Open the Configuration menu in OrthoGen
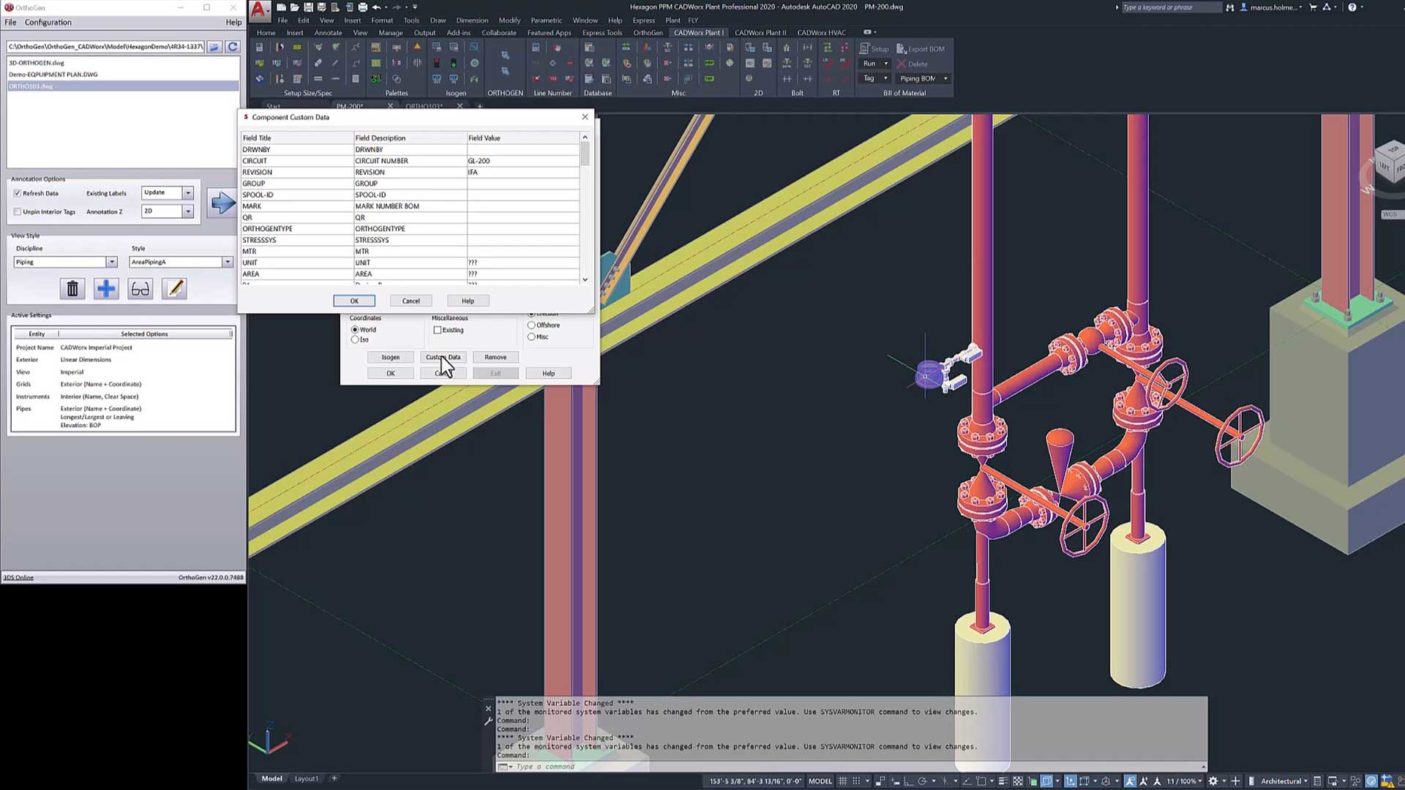The width and height of the screenshot is (1405, 790). point(48,22)
